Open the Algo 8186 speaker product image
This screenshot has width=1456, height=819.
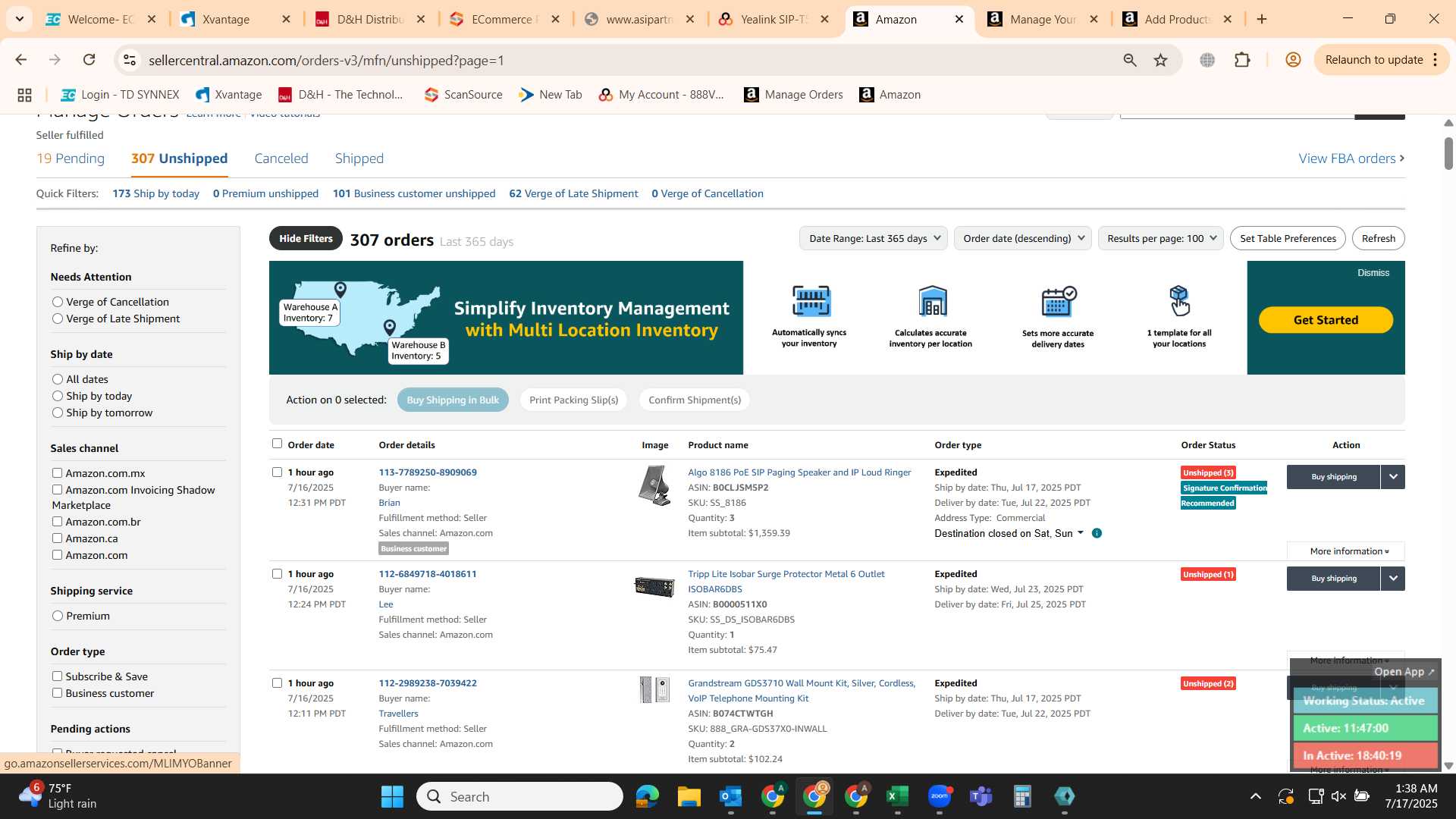pyautogui.click(x=654, y=486)
